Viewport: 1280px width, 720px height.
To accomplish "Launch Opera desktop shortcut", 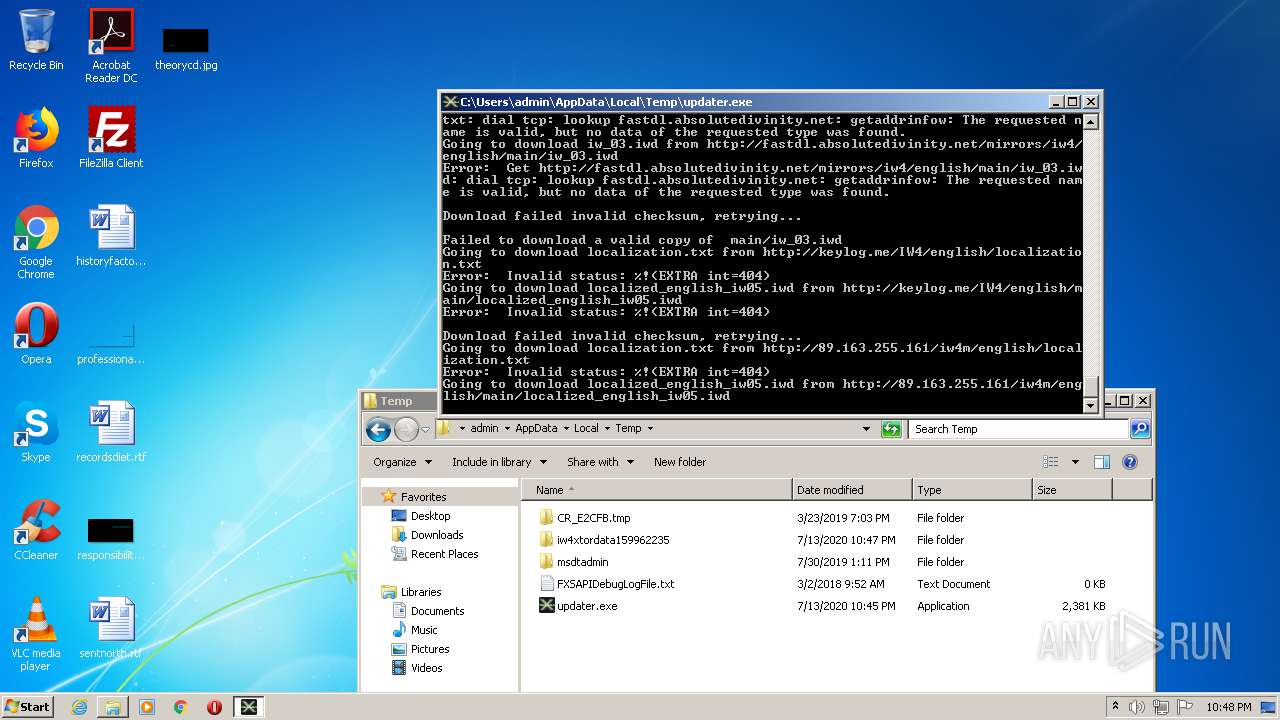I will 36,334.
